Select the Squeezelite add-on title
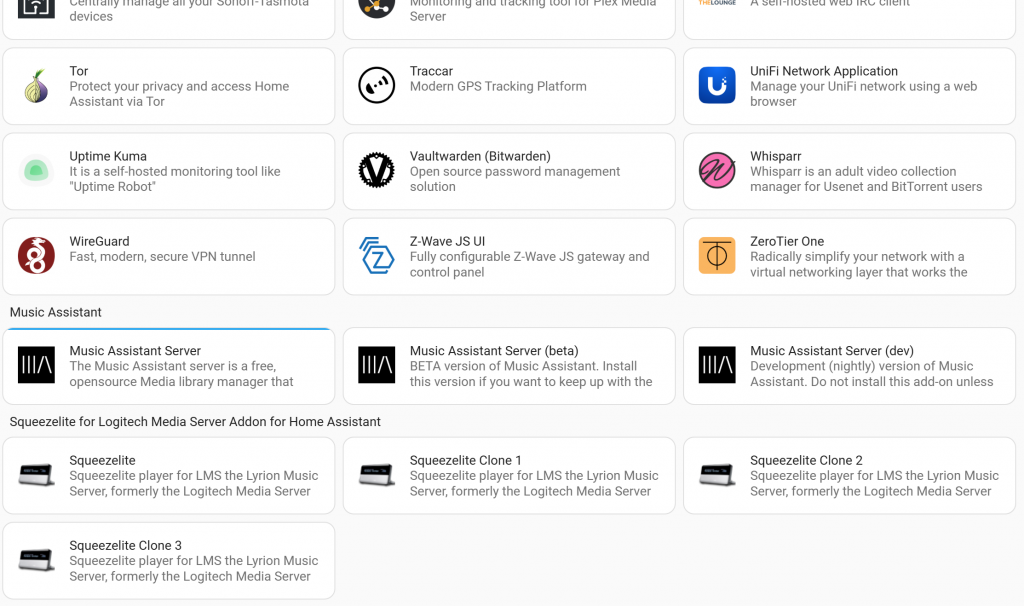Image resolution: width=1024 pixels, height=606 pixels. (102, 461)
